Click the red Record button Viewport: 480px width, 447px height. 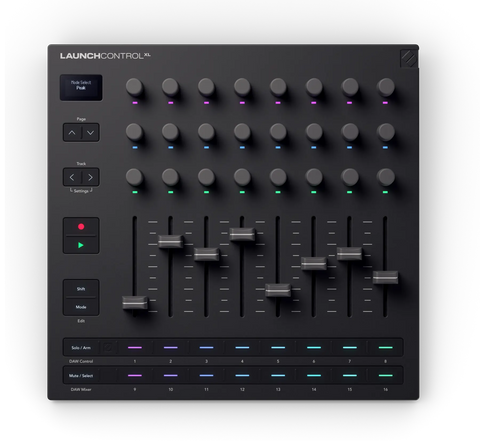81,227
